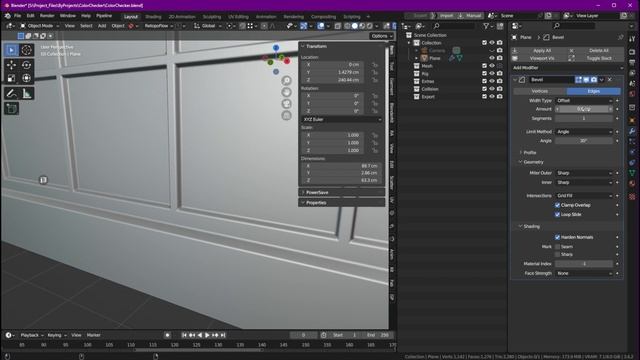This screenshot has height=360, width=640.
Task: Open the Tool properties tab icon
Action: [x=632, y=39]
